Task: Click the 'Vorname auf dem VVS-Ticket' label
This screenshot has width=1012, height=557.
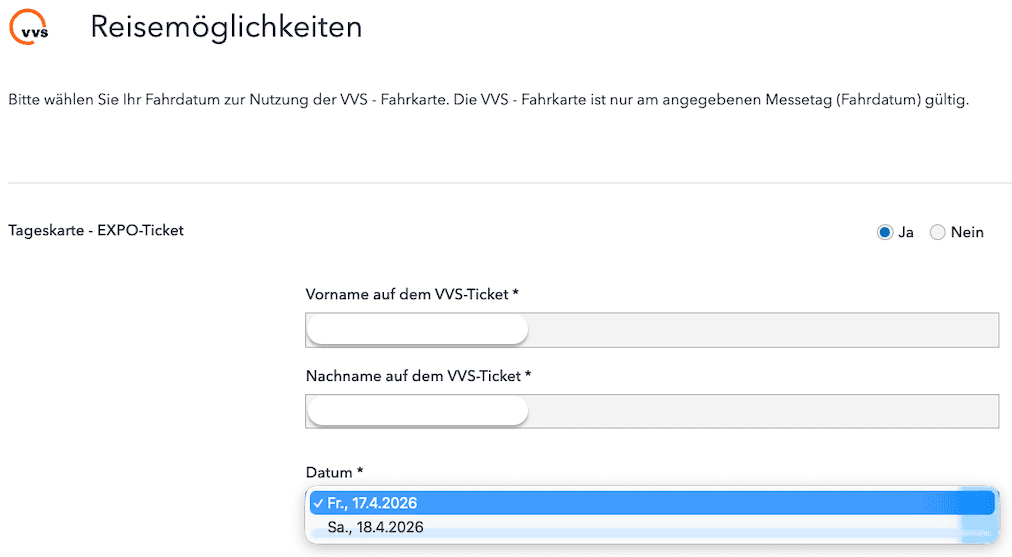Action: 412,294
